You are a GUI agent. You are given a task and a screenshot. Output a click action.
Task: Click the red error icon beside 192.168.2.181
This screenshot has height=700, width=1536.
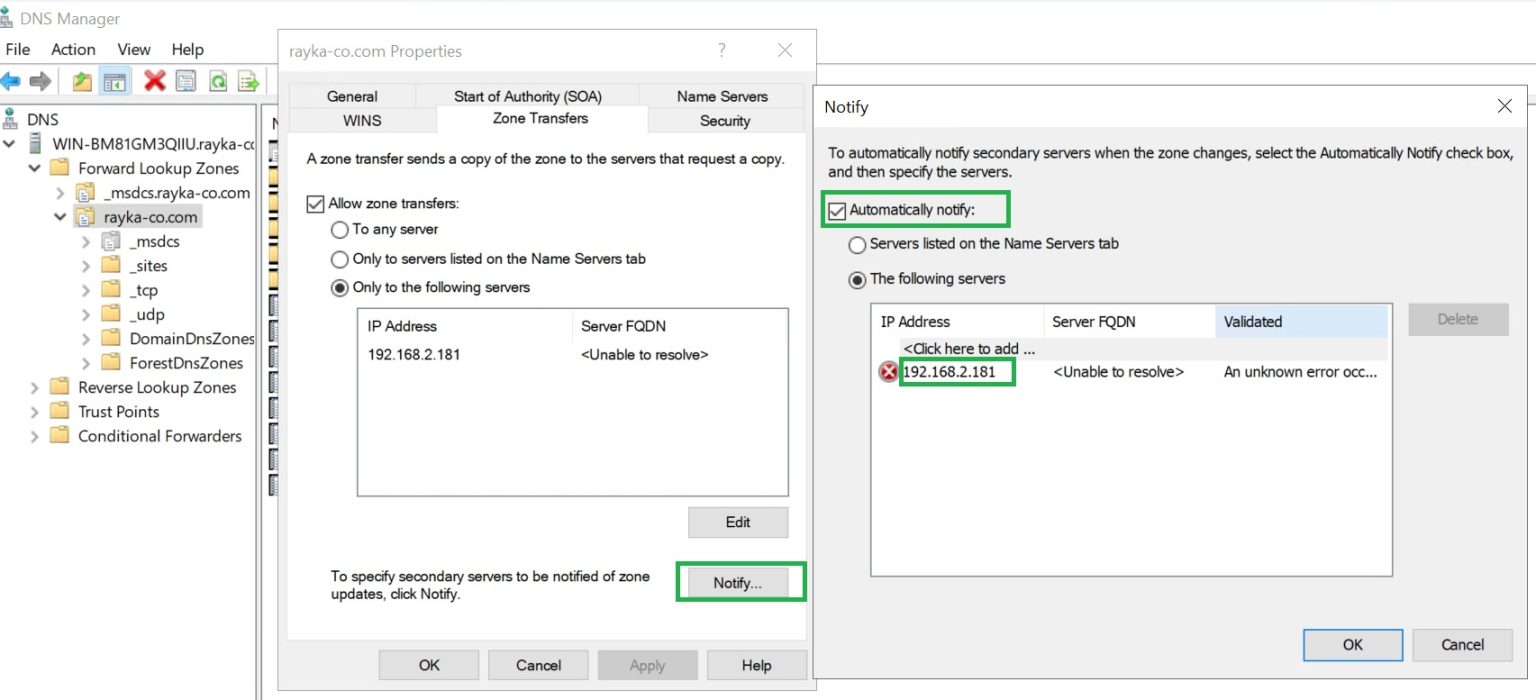pos(888,372)
